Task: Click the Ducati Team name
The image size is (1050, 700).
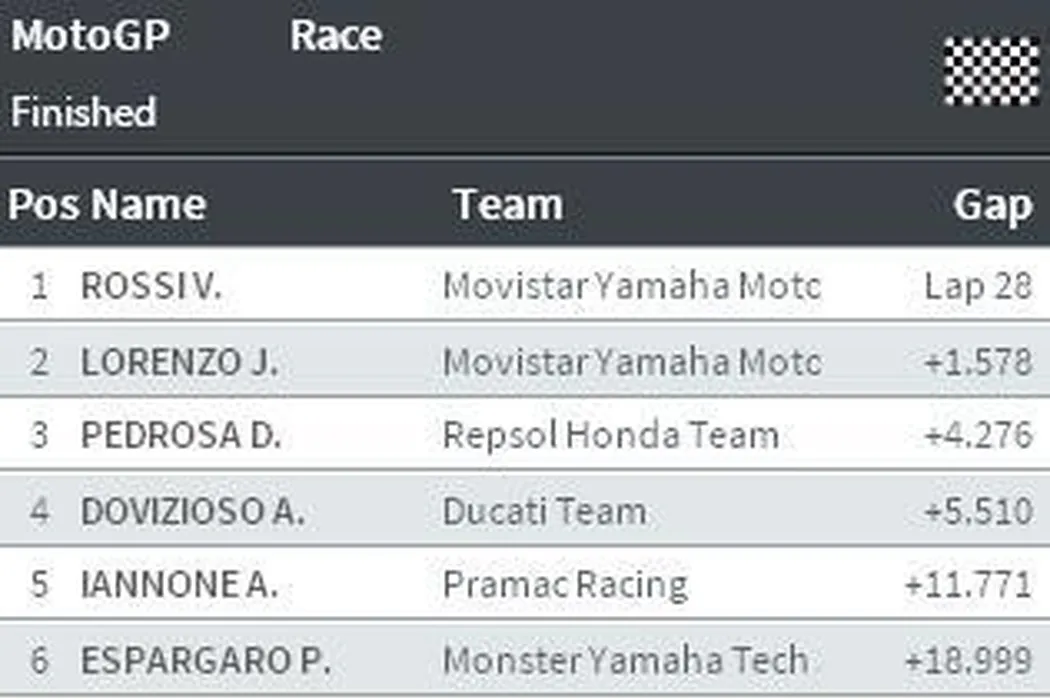Action: coord(544,511)
